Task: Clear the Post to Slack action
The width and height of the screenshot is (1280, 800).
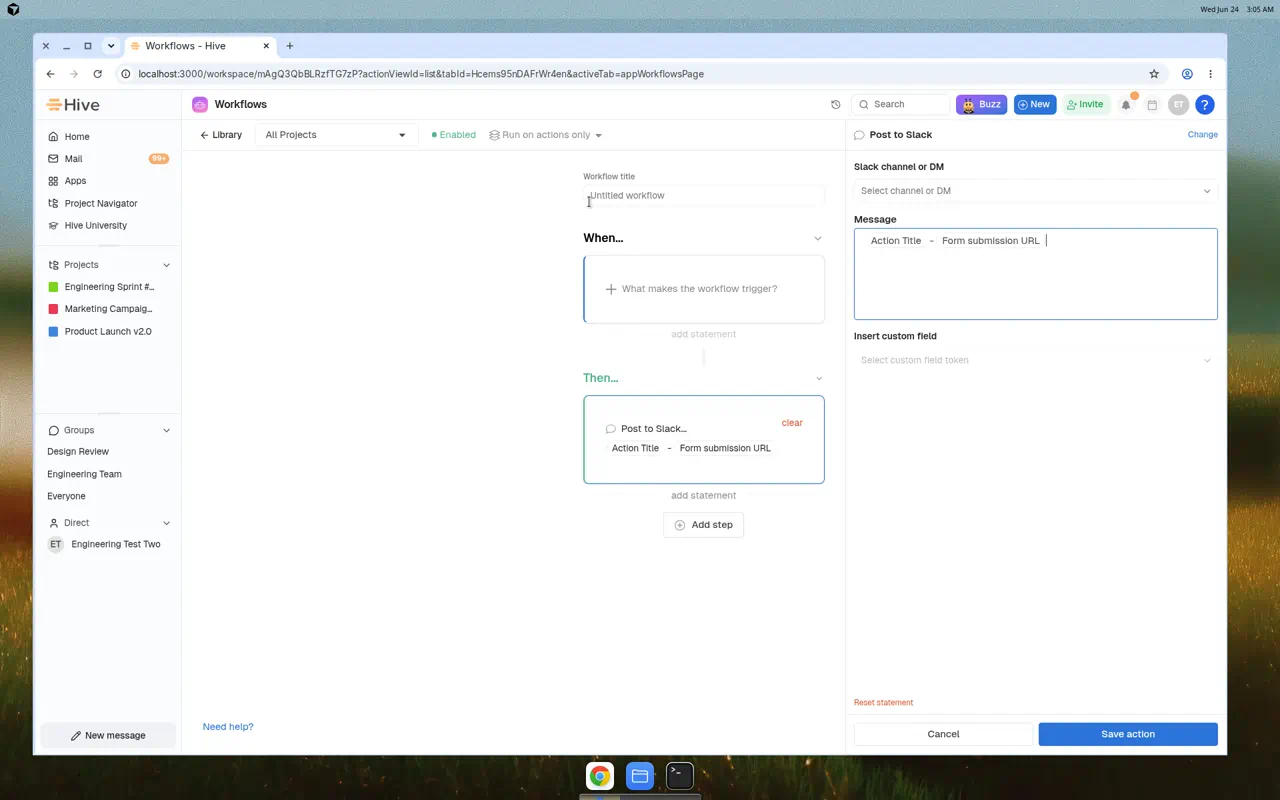Action: pyautogui.click(x=792, y=423)
